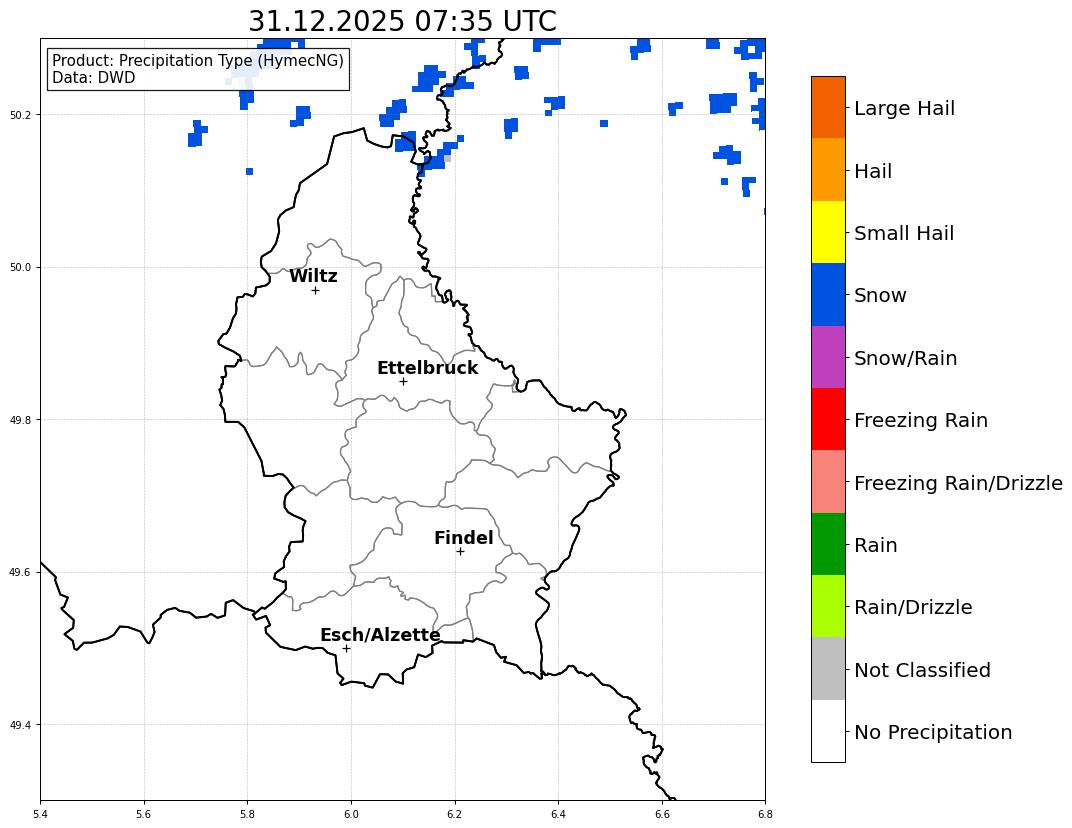Image resolution: width=1072 pixels, height=828 pixels.
Task: Click the Findel city label
Action: [464, 538]
